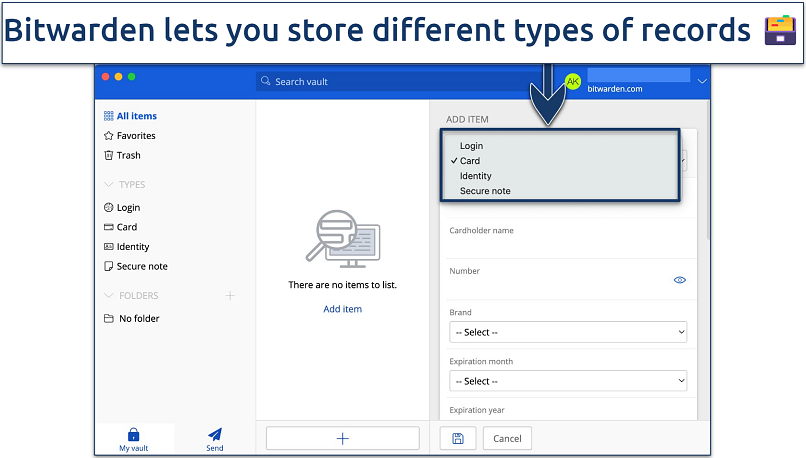The image size is (806, 458).
Task: Toggle card number visibility eye icon
Action: click(x=679, y=280)
